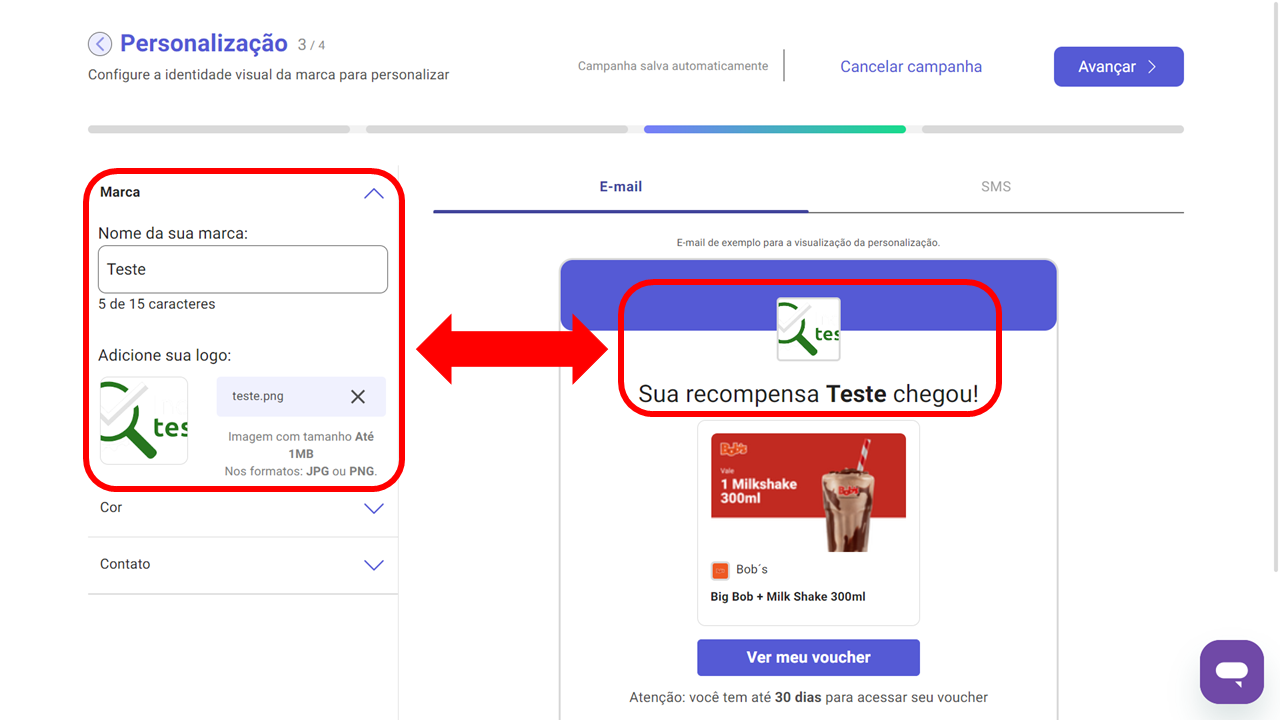1280x720 pixels.
Task: Switch to the SMS tab
Action: coord(995,187)
